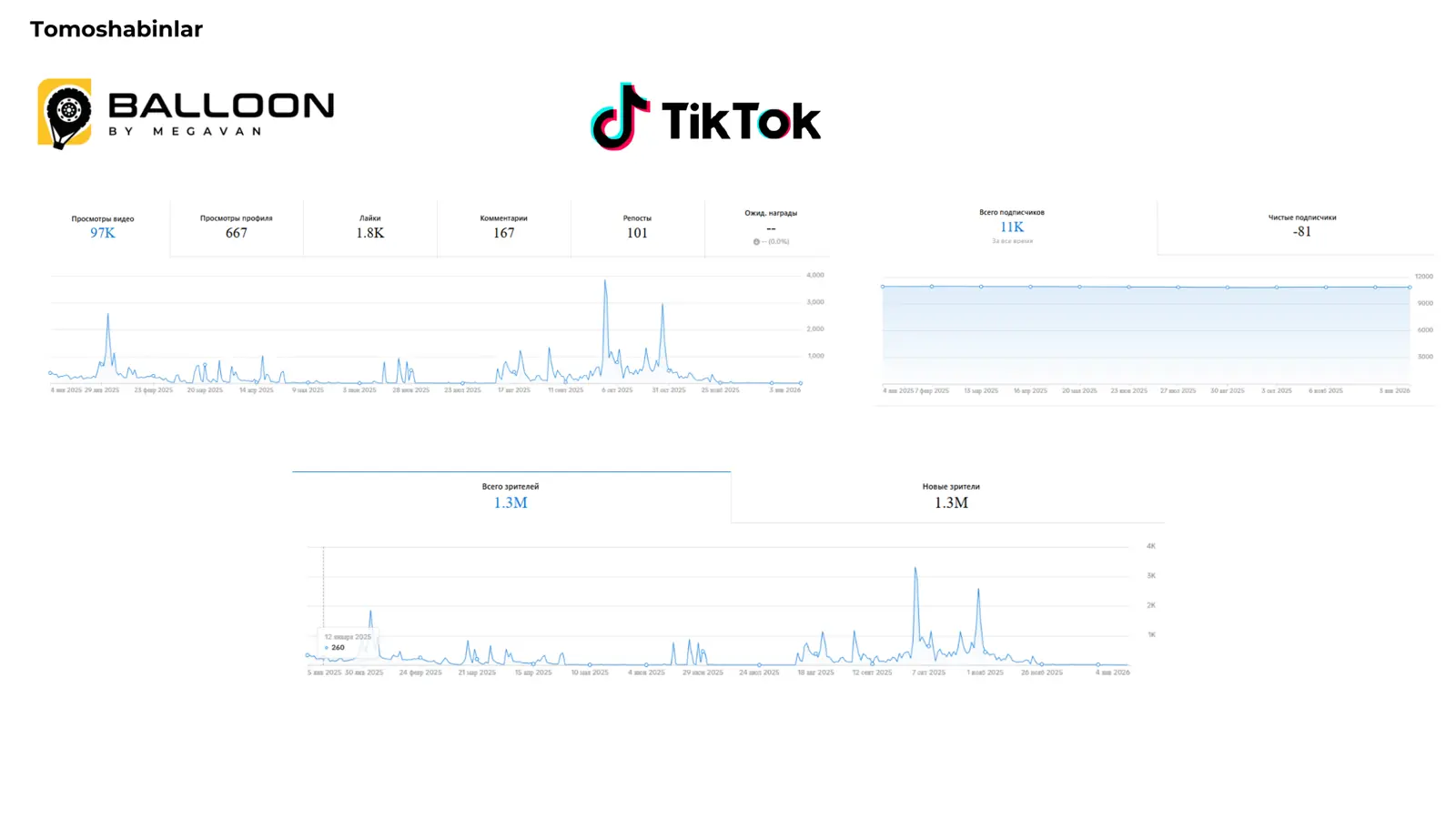Switch to the Новые зрители 1.3M tab
This screenshot has width=1456, height=819.
point(951,497)
